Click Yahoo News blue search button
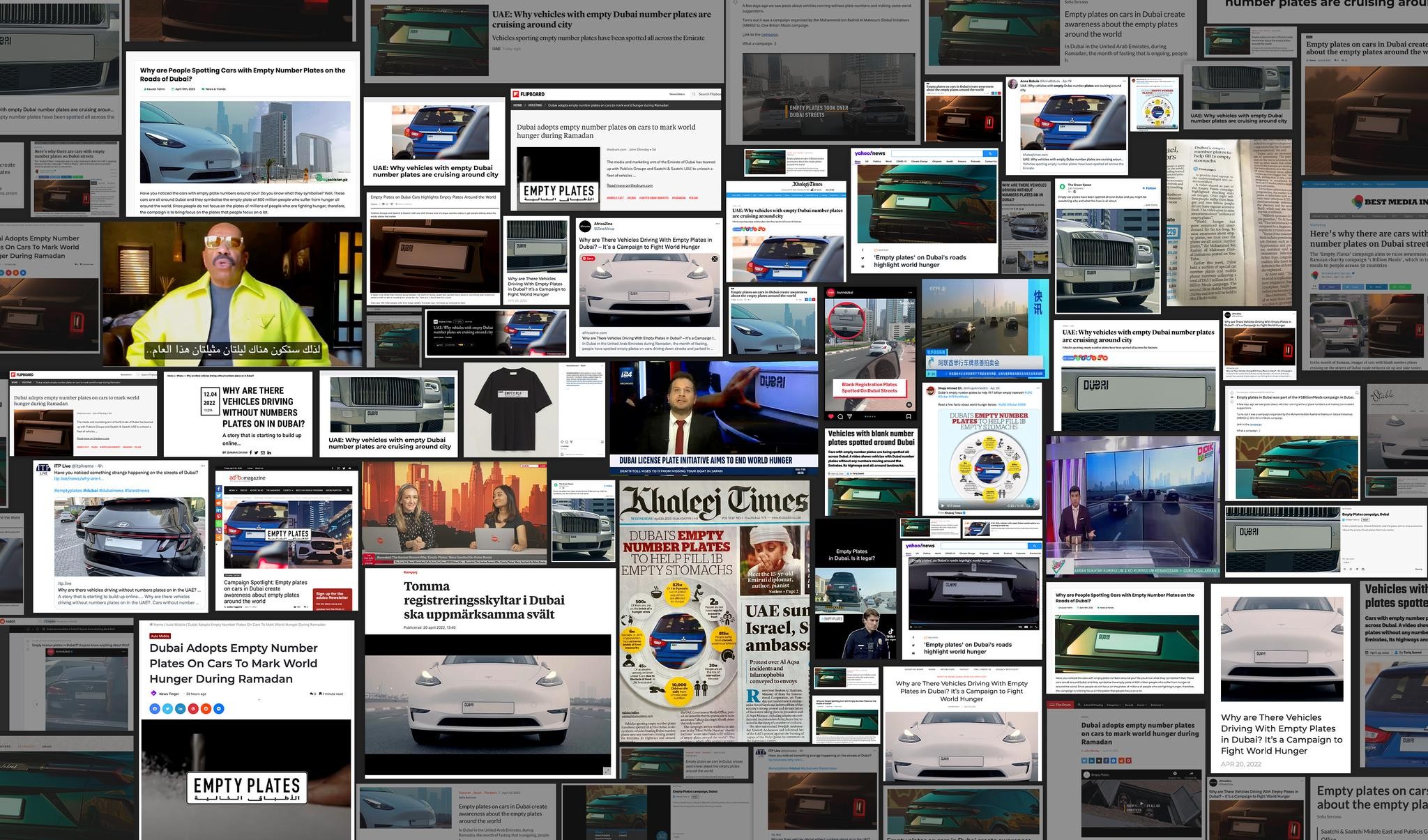The image size is (1428, 840). click(990, 153)
